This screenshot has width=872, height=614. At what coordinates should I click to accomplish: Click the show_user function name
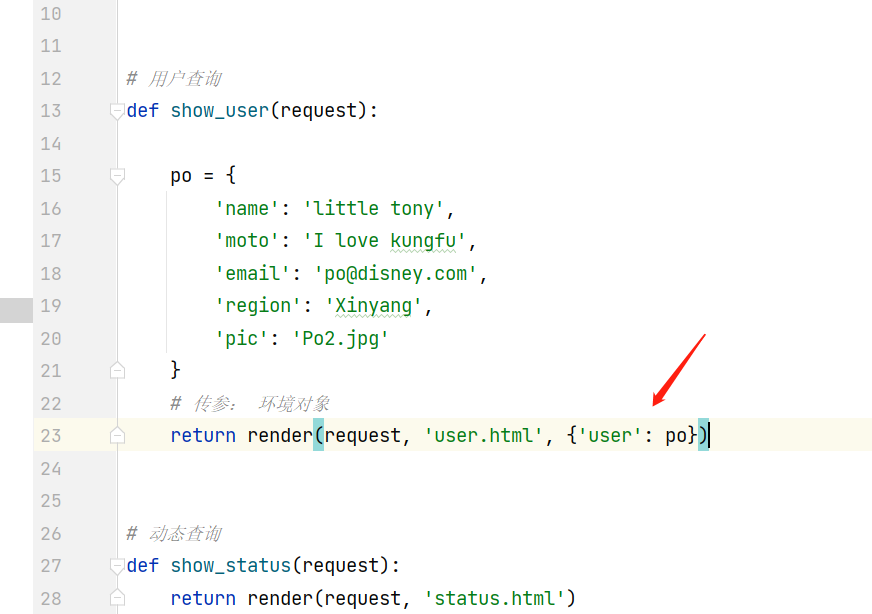click(x=220, y=111)
